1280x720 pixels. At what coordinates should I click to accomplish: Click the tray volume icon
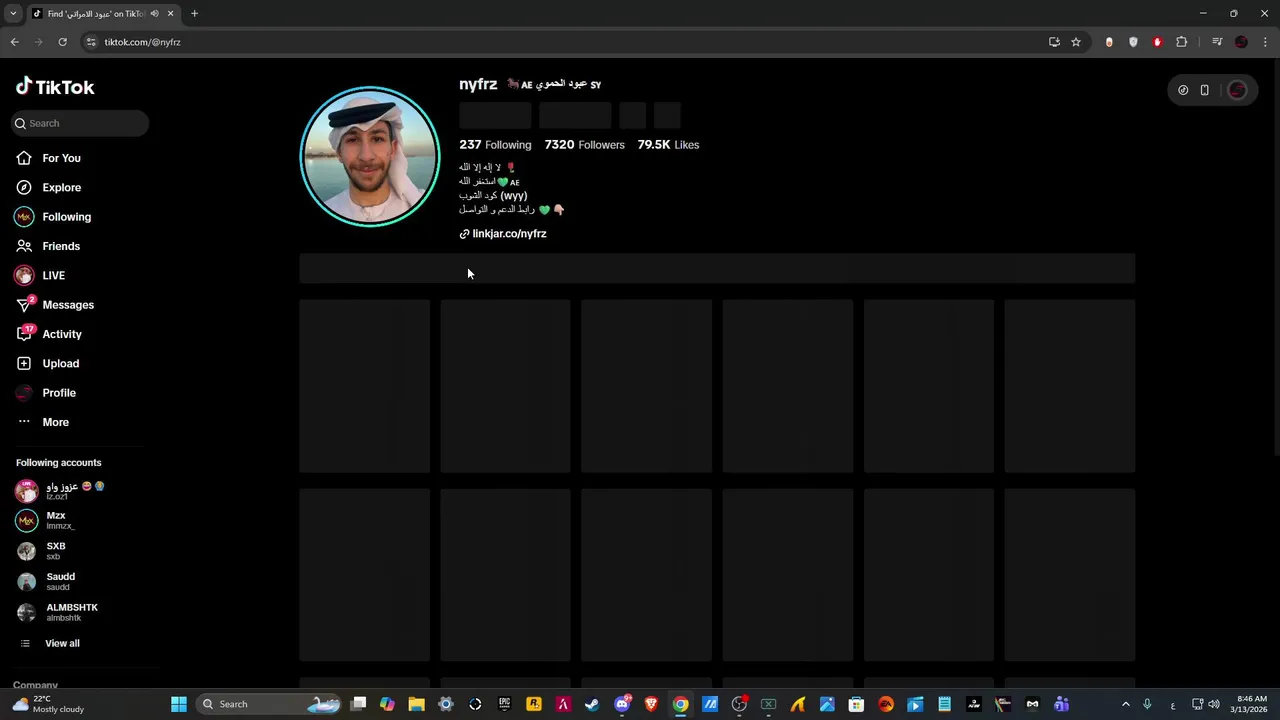pyautogui.click(x=1214, y=704)
